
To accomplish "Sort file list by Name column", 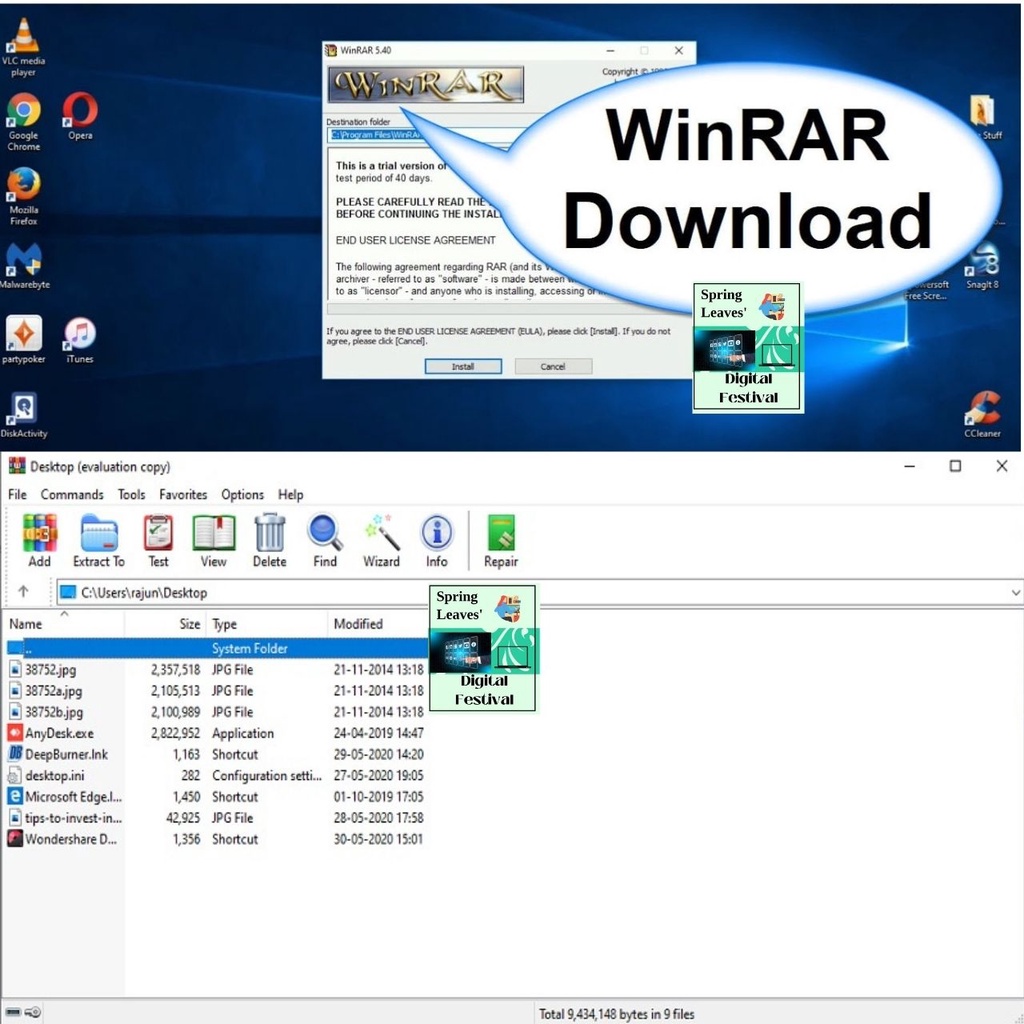I will pyautogui.click(x=26, y=624).
